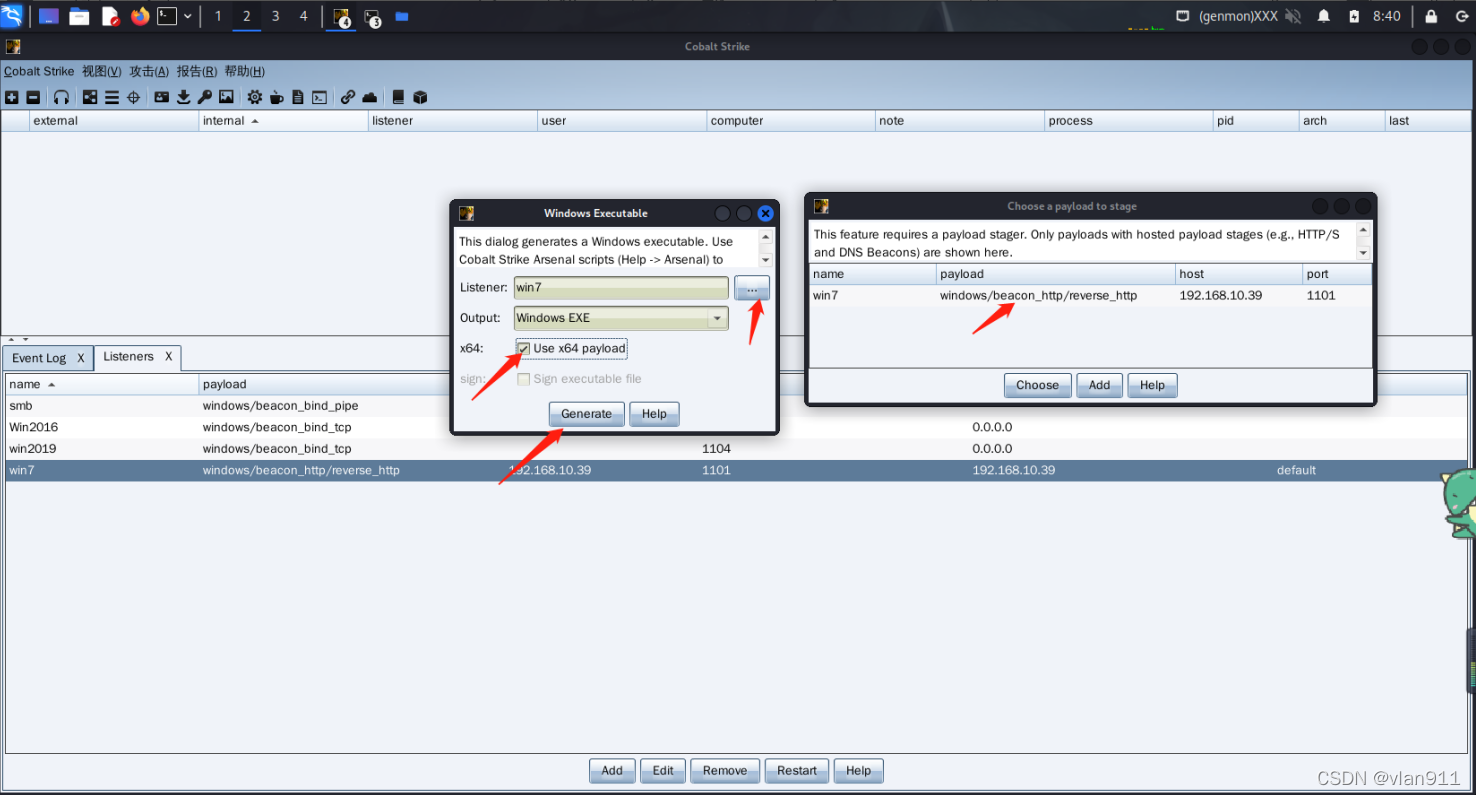The height and width of the screenshot is (795, 1476).
Task: Uncheck Use x64 payload checkbox
Action: coord(523,348)
